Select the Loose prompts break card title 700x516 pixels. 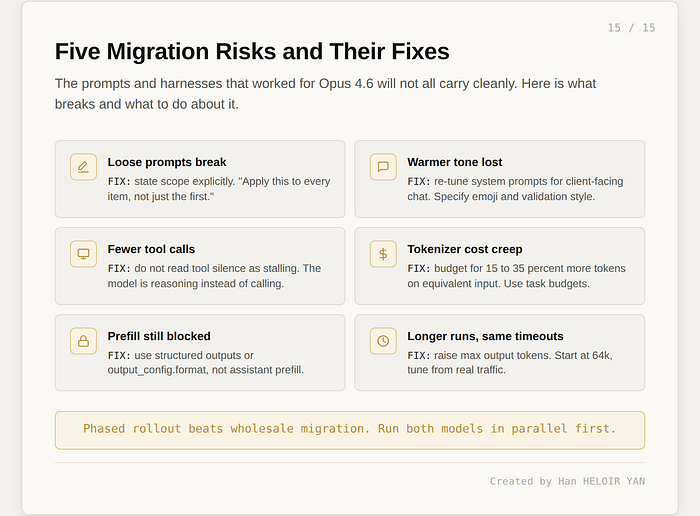click(167, 162)
